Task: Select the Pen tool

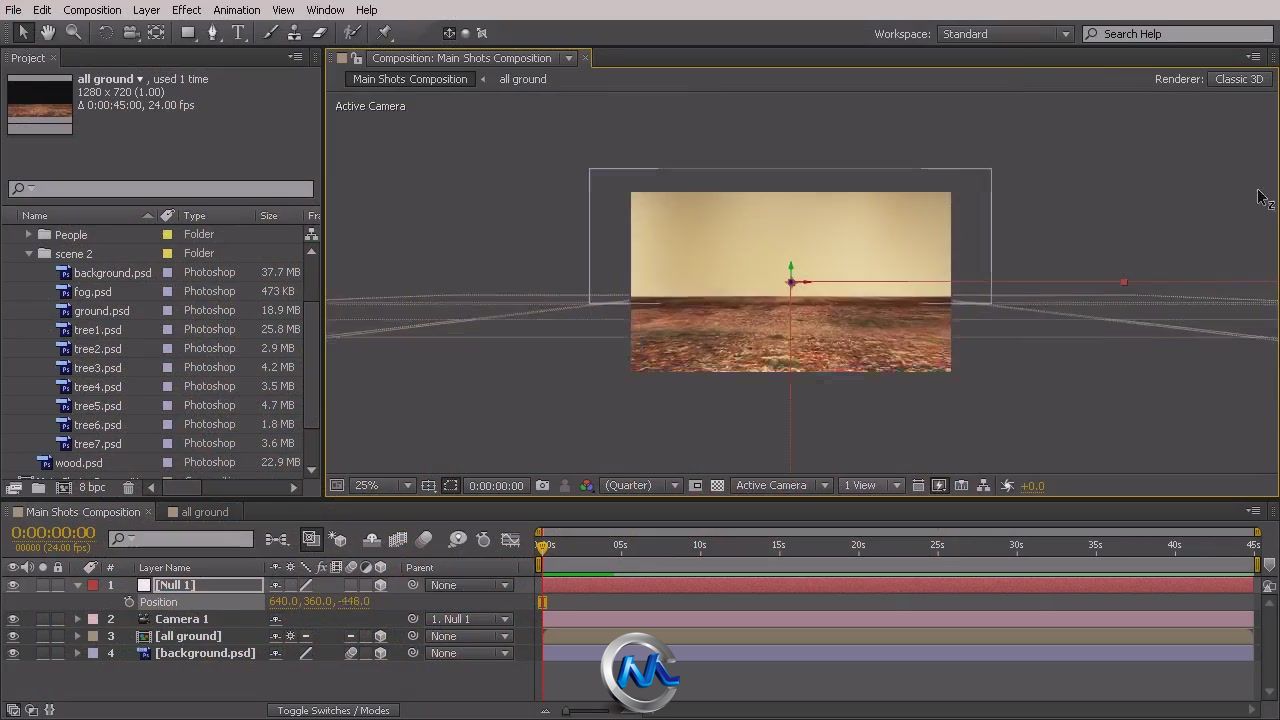Action: click(212, 33)
